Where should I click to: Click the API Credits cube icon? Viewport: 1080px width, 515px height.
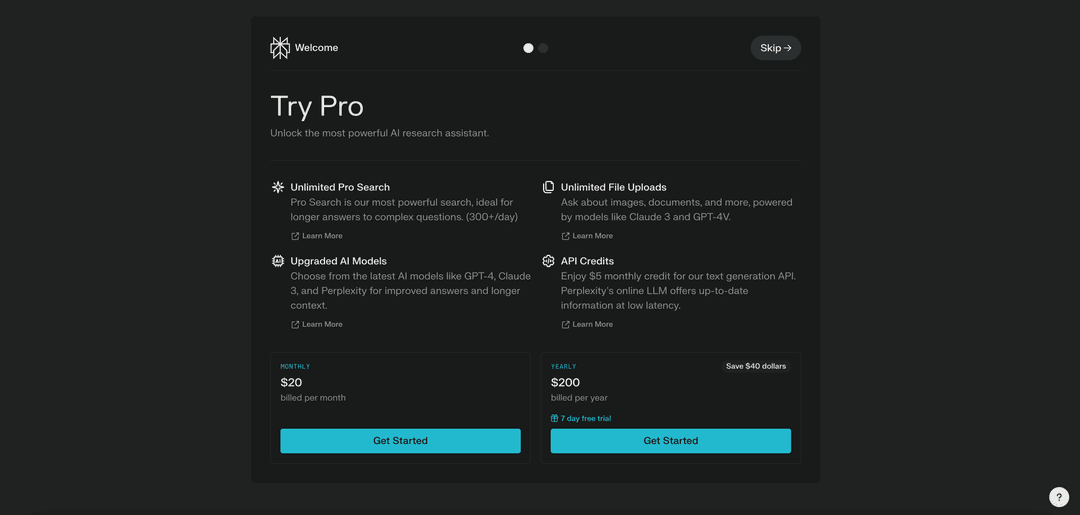548,261
